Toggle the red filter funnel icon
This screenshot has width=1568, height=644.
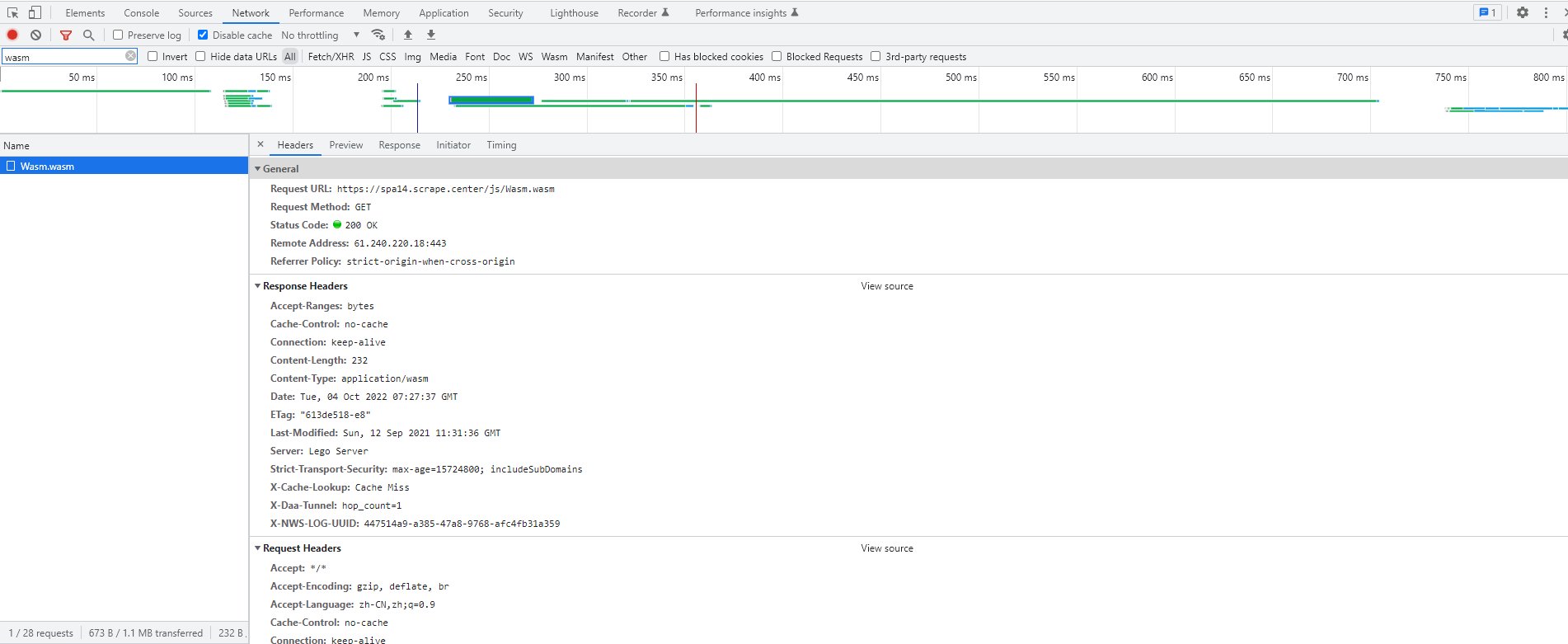(66, 35)
